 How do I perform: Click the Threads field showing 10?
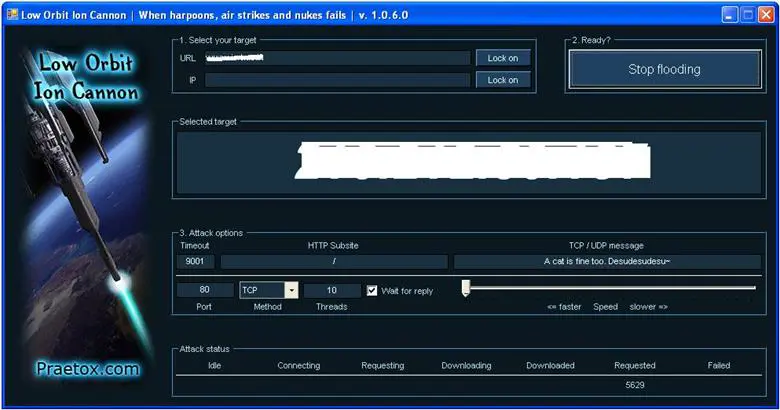click(331, 290)
